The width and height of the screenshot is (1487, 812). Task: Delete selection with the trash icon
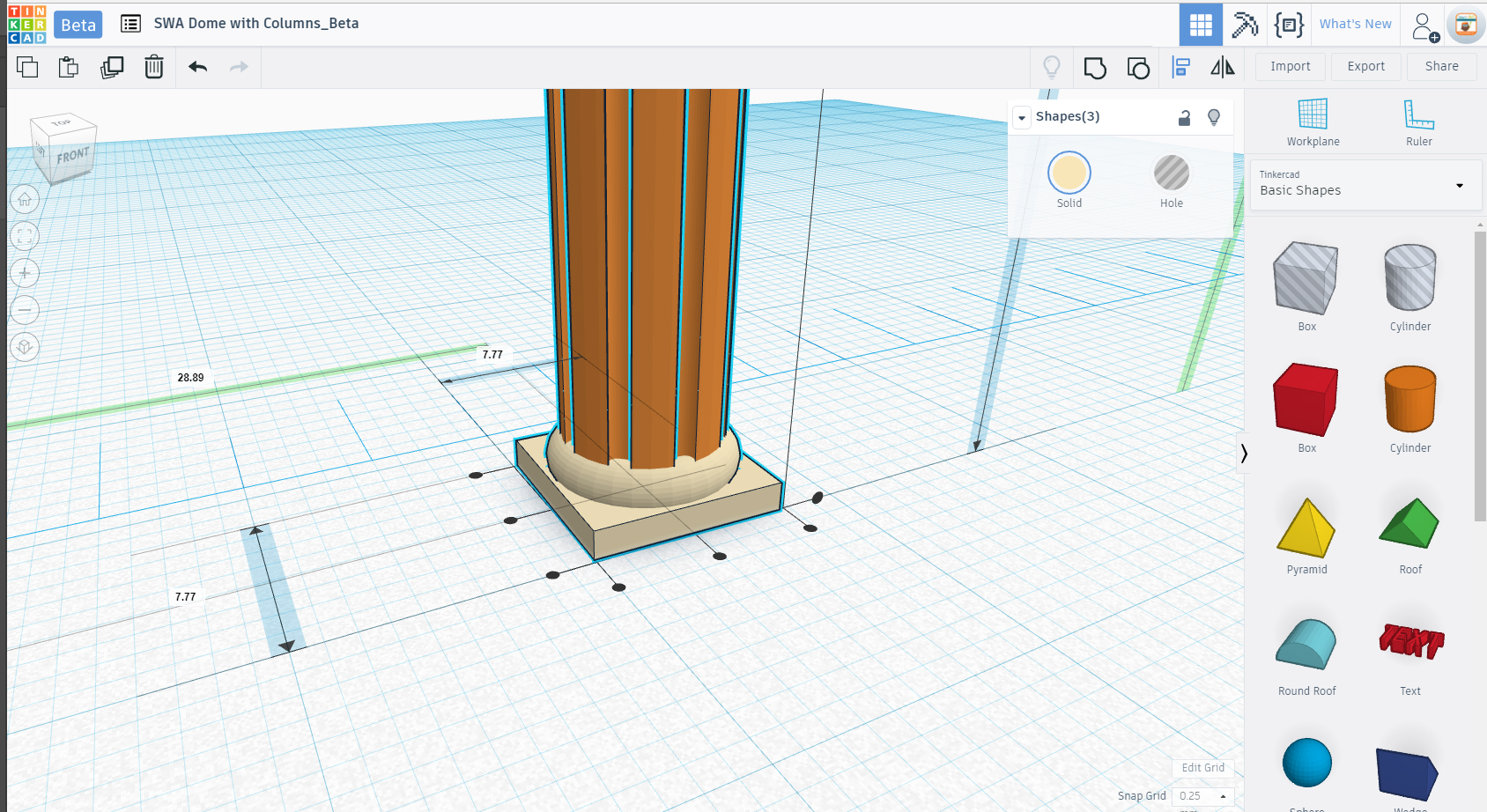pyautogui.click(x=154, y=67)
